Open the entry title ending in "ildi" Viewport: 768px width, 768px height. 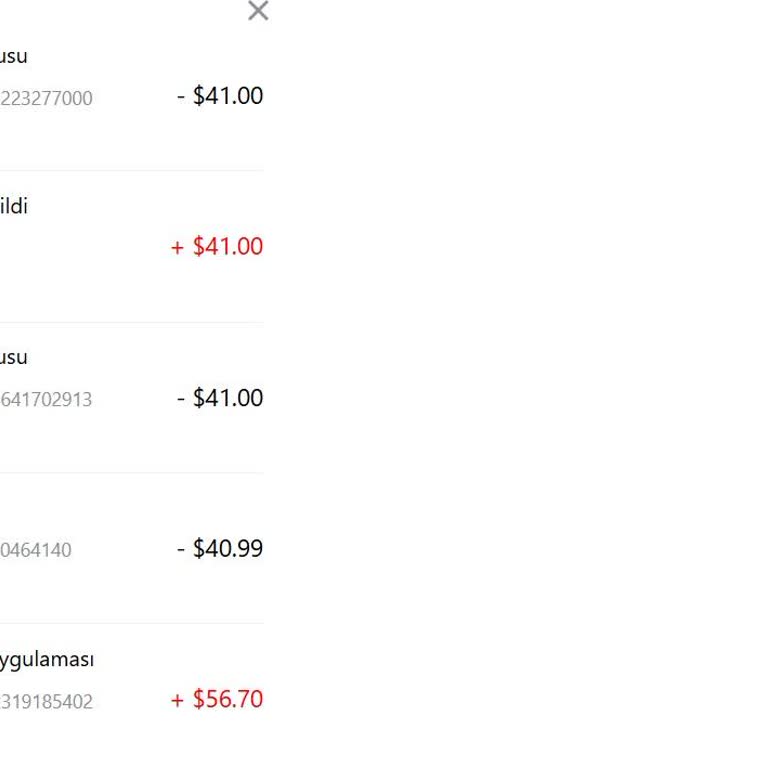click(x=14, y=207)
